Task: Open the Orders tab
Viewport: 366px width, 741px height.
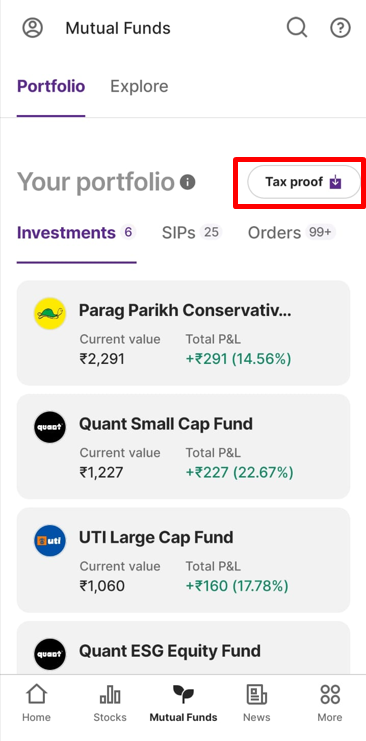Action: (292, 233)
